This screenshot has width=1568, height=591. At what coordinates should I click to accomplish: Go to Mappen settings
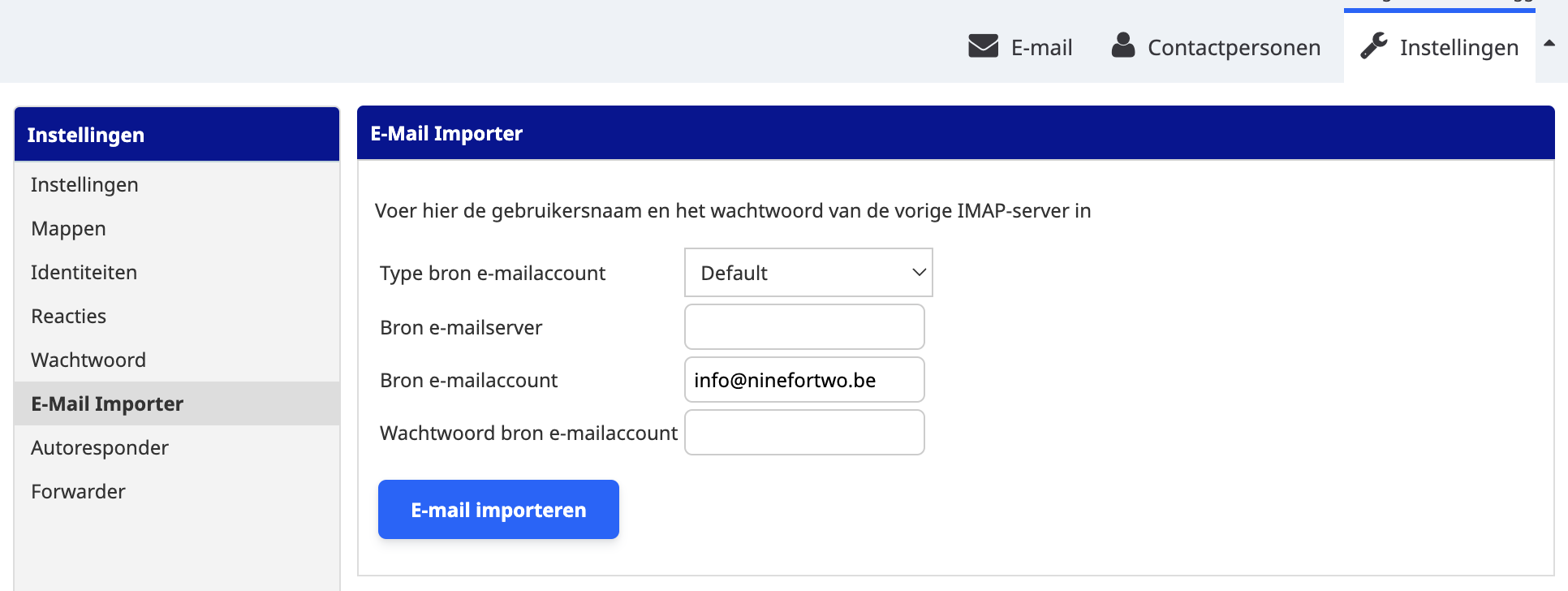coord(68,229)
